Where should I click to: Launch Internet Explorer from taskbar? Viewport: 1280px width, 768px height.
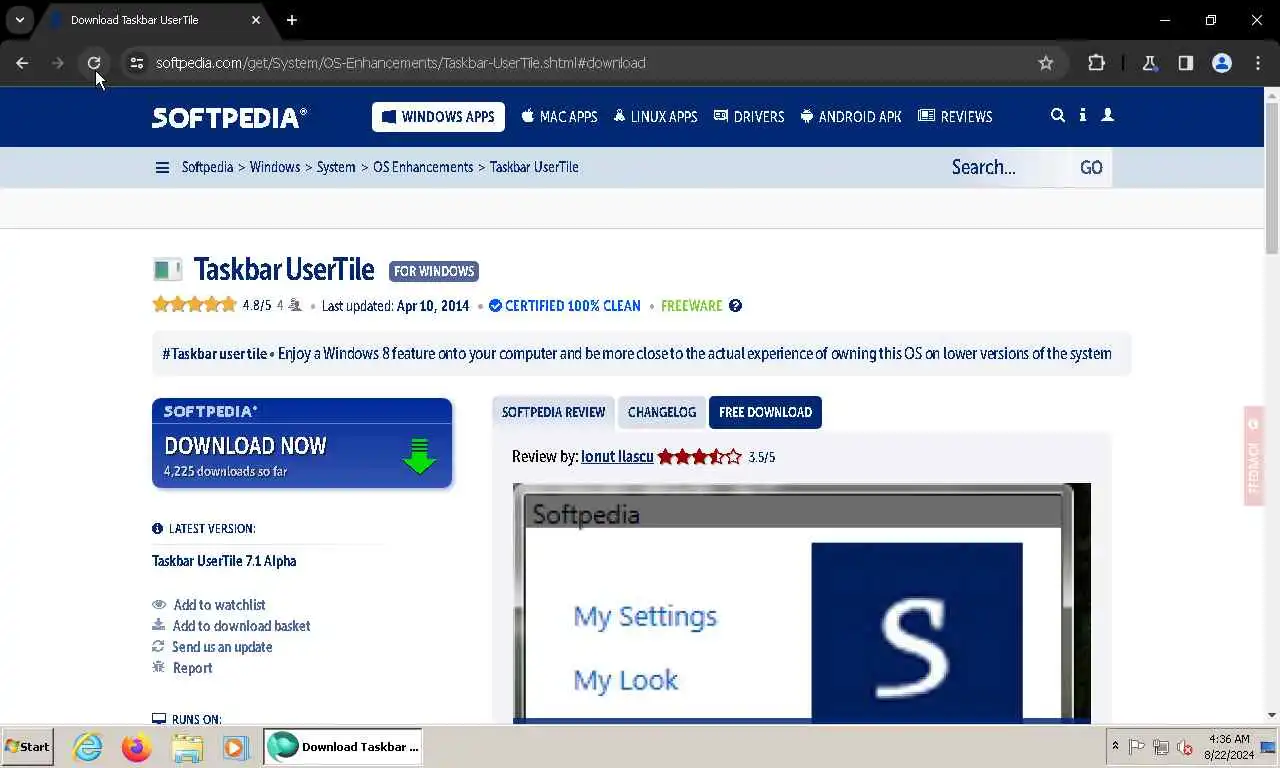tap(88, 747)
